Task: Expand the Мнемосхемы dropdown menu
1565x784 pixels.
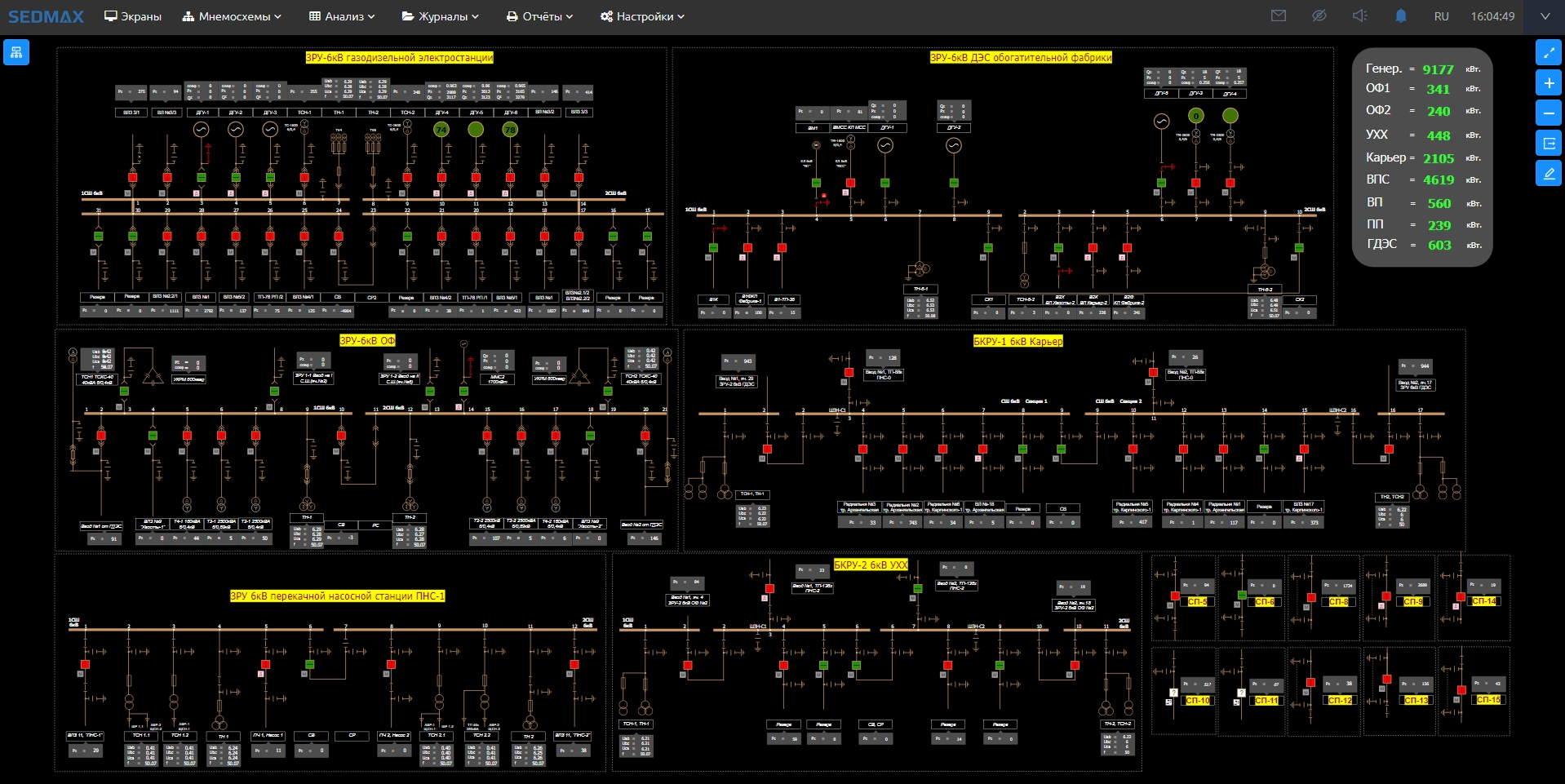Action: [232, 16]
